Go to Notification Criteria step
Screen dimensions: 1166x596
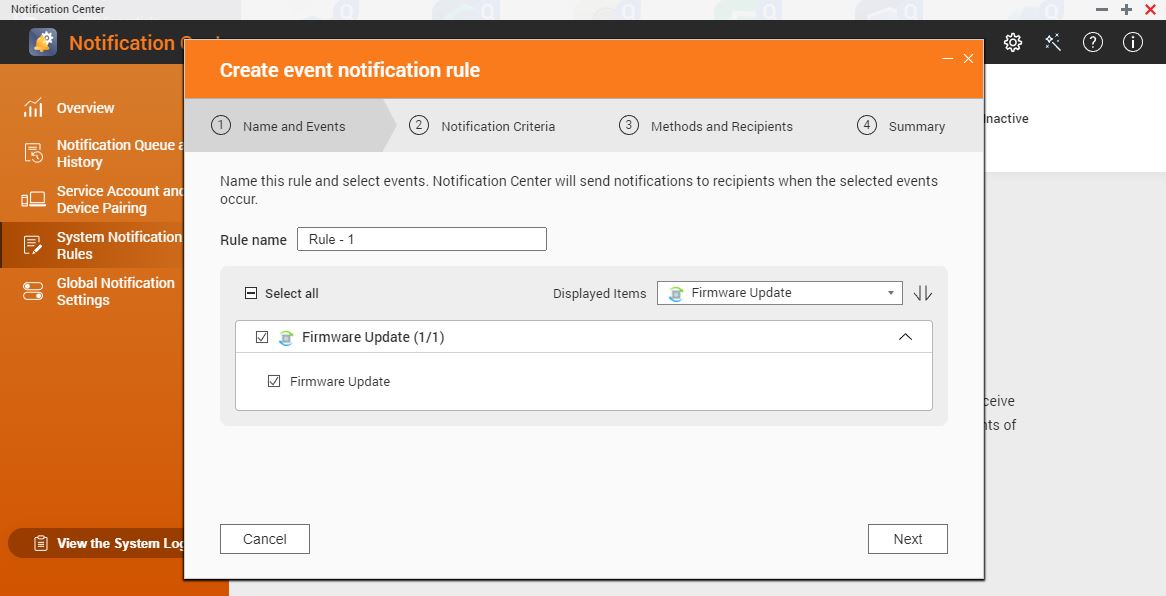click(x=497, y=126)
